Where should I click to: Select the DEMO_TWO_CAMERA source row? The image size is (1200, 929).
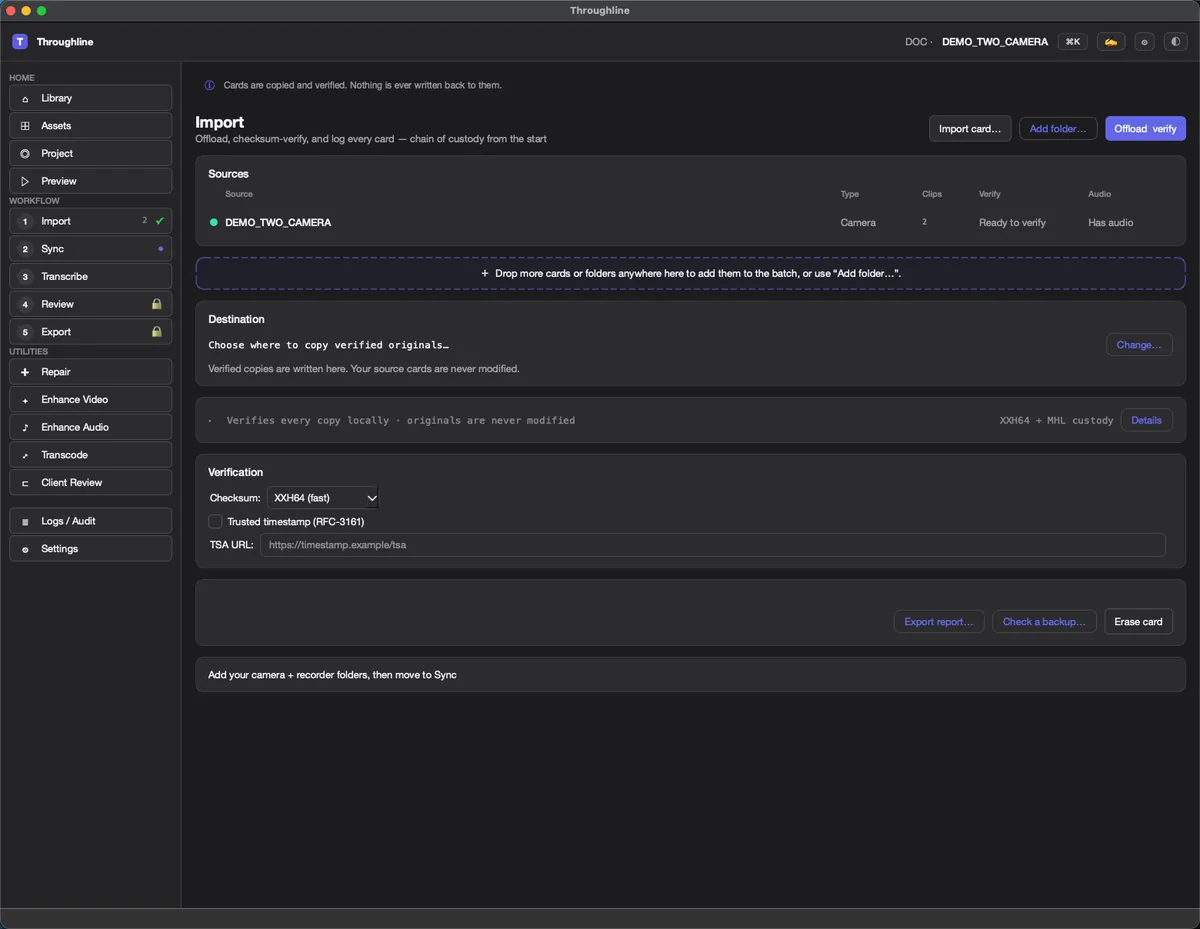[690, 222]
